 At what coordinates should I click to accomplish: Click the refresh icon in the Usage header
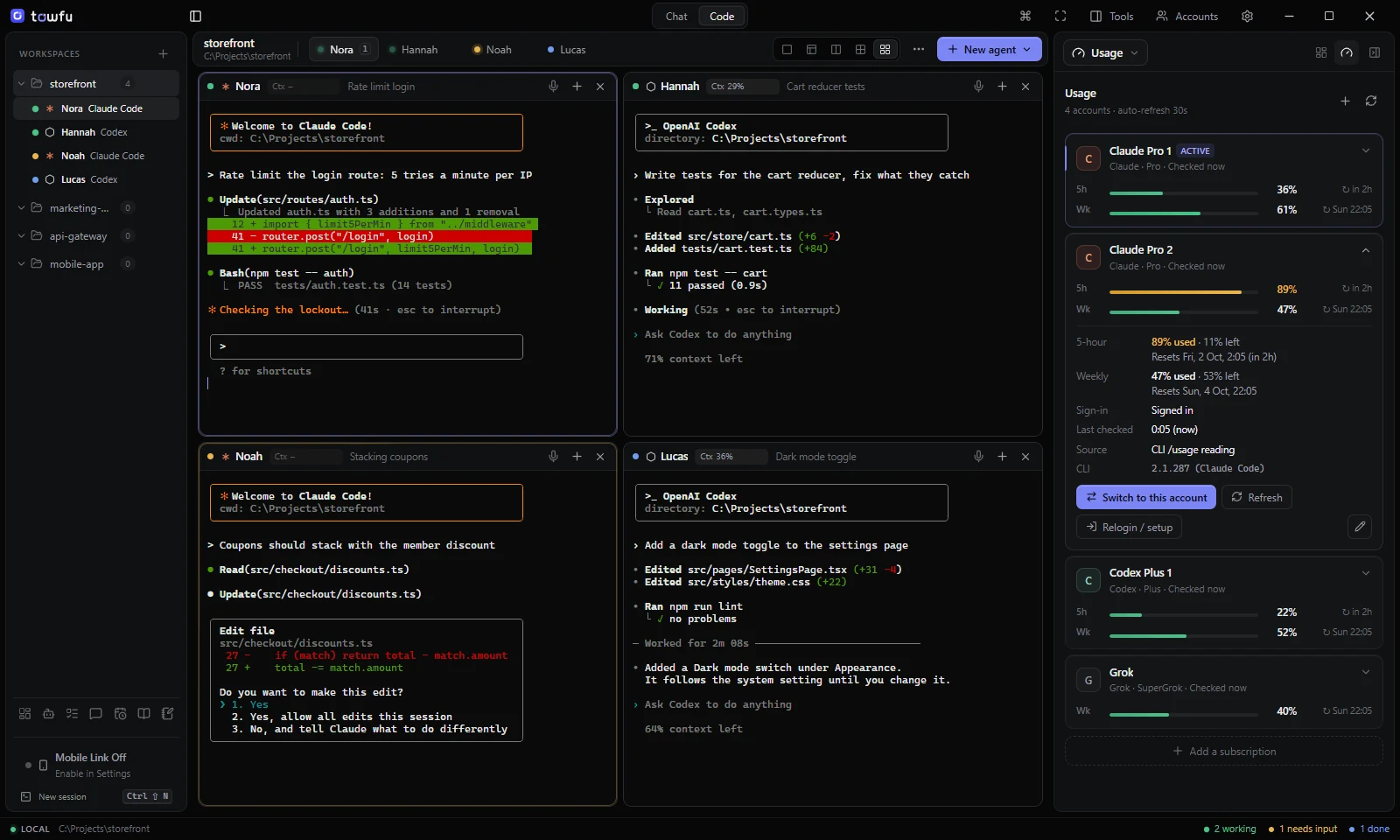tap(1371, 101)
